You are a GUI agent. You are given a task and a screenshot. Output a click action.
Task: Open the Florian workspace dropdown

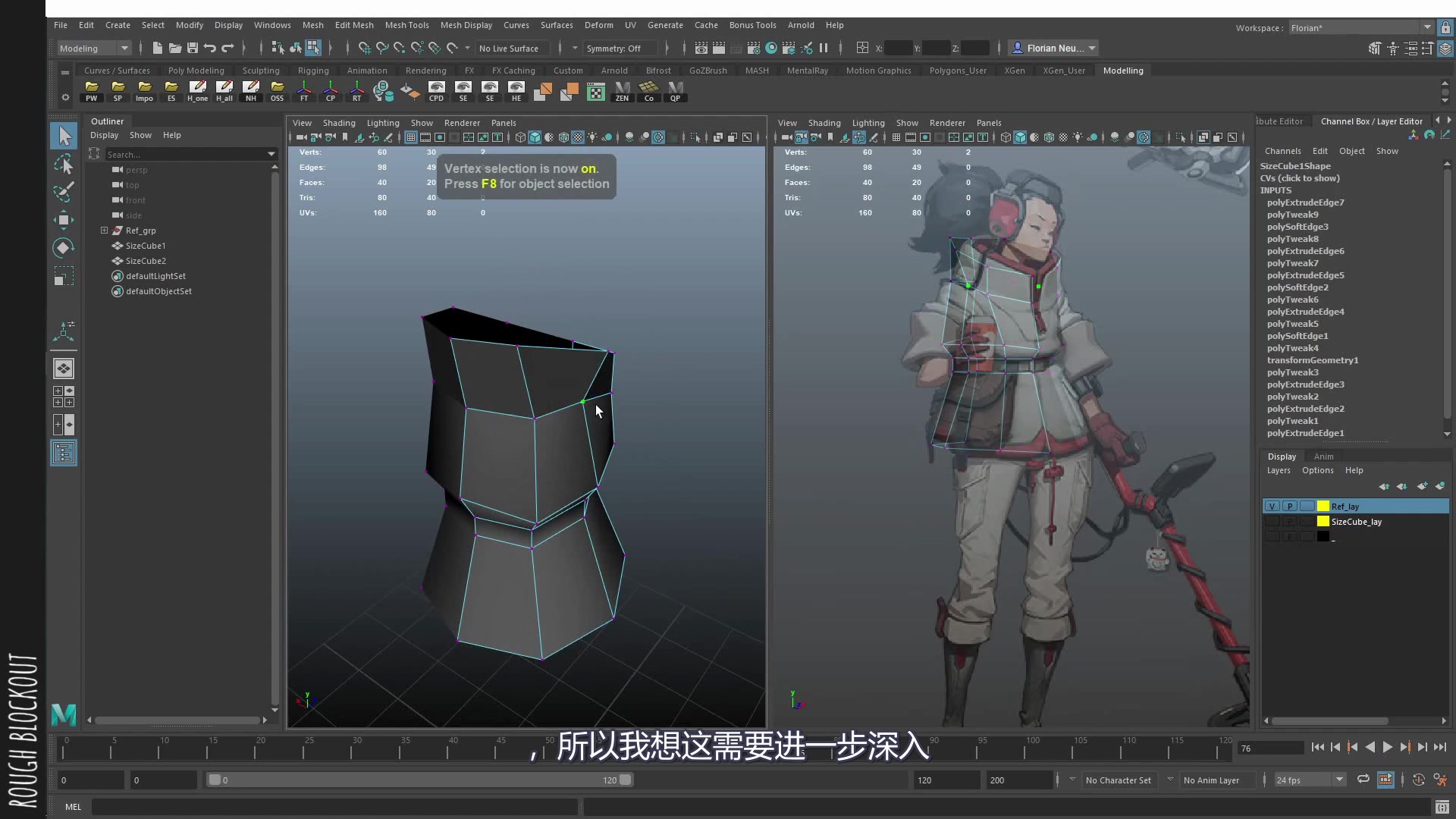(x=1357, y=27)
